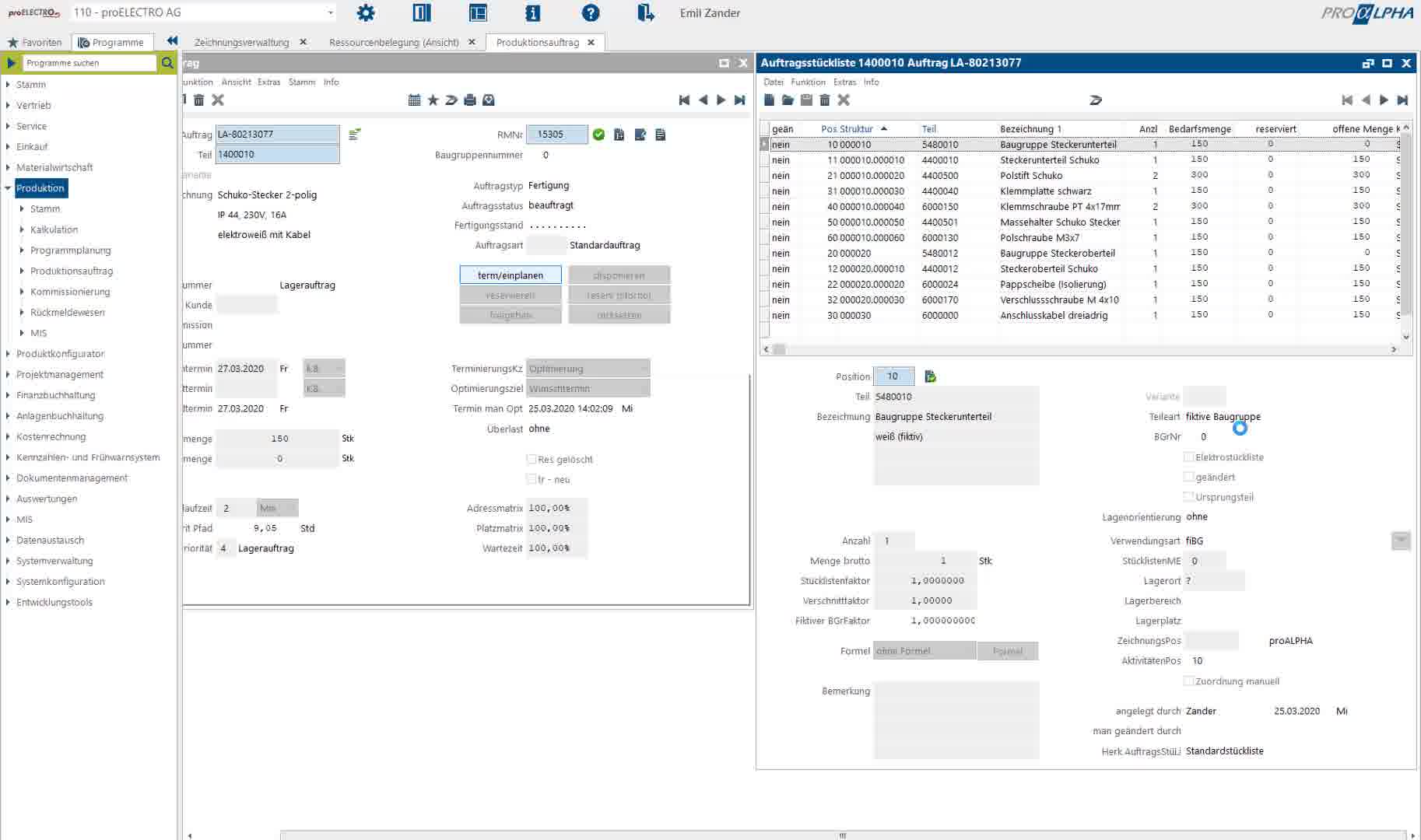Enable the Elektrostückliste checkbox
This screenshot has width=1421, height=840.
[x=1188, y=457]
